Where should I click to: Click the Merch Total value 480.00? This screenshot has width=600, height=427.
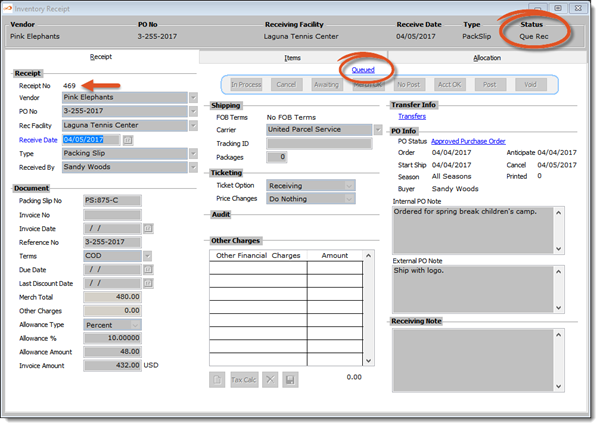pos(112,297)
